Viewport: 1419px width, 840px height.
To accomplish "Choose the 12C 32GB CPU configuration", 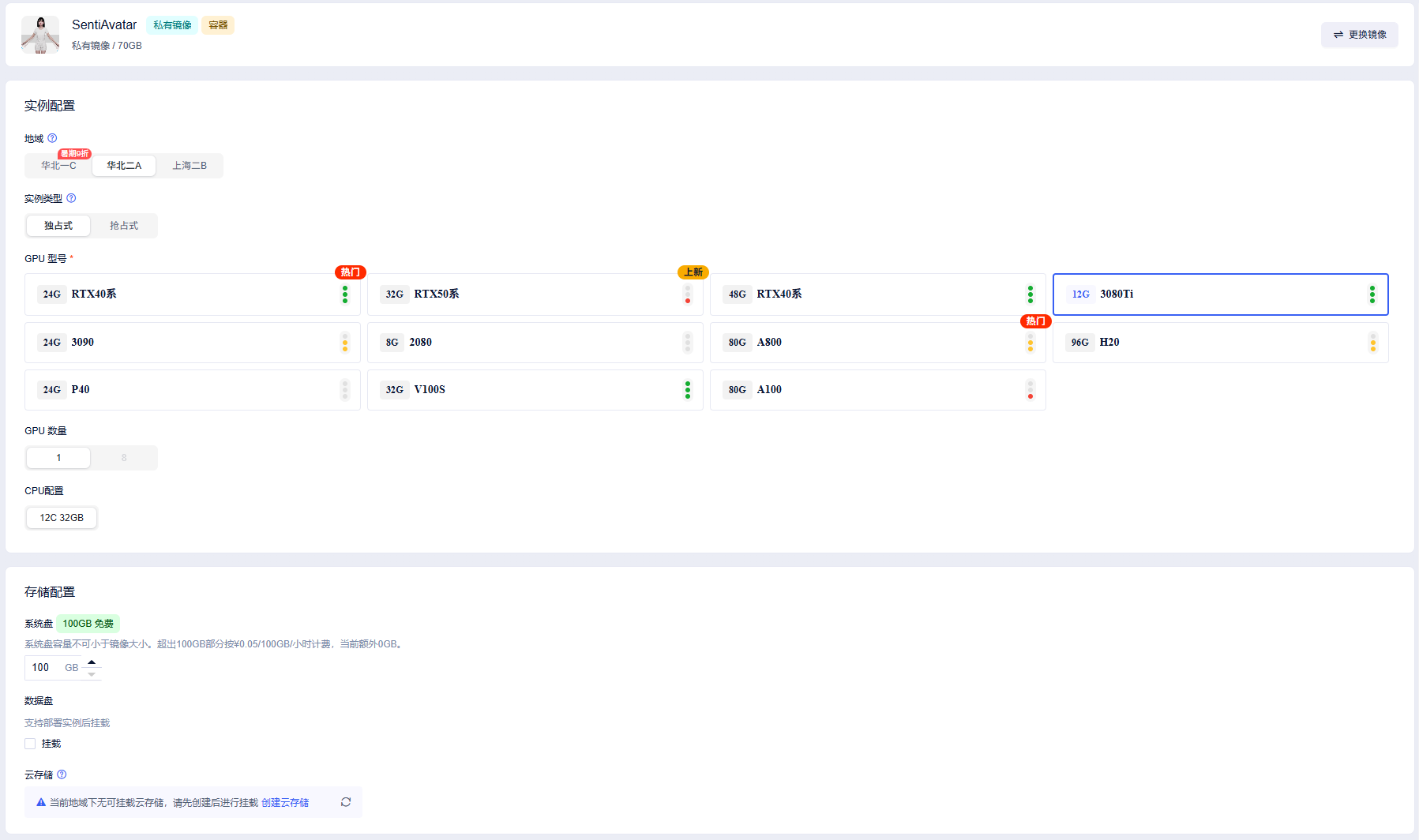I will (x=62, y=518).
